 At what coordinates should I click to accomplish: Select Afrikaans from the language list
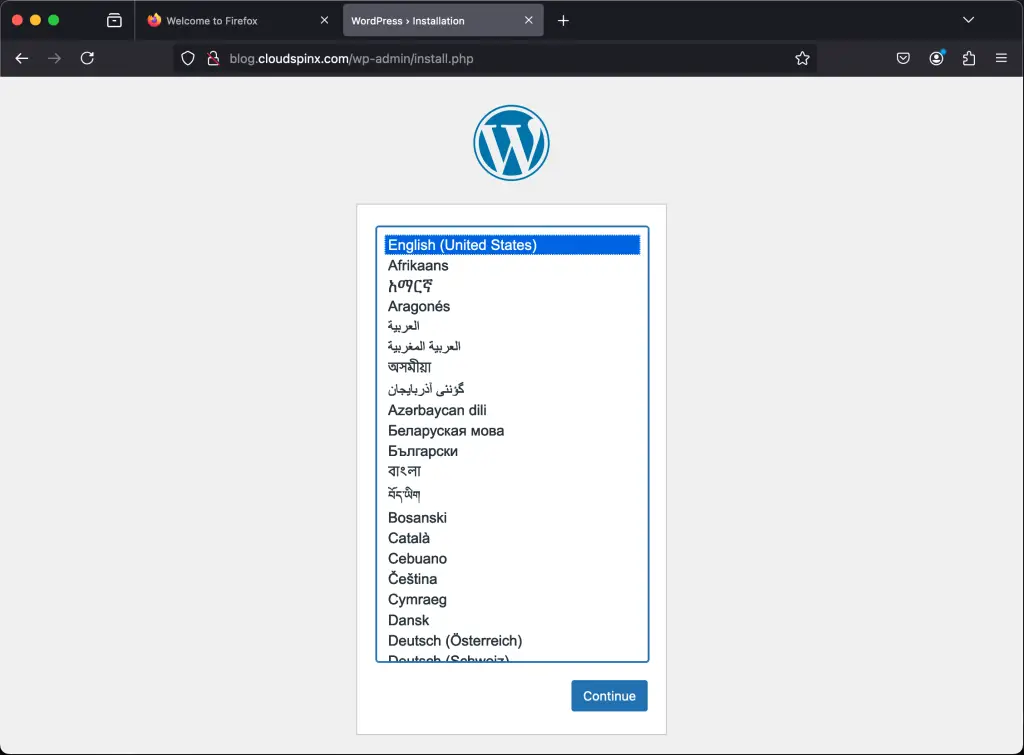[x=418, y=265]
